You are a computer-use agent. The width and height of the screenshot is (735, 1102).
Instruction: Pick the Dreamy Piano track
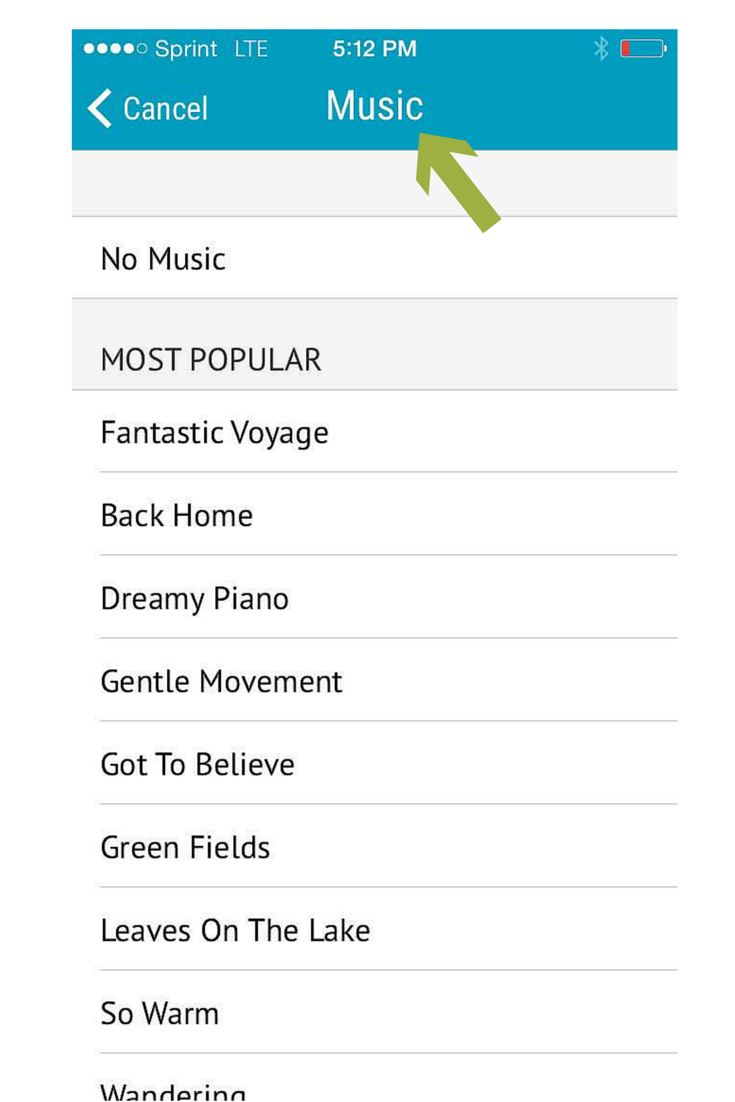tap(375, 597)
